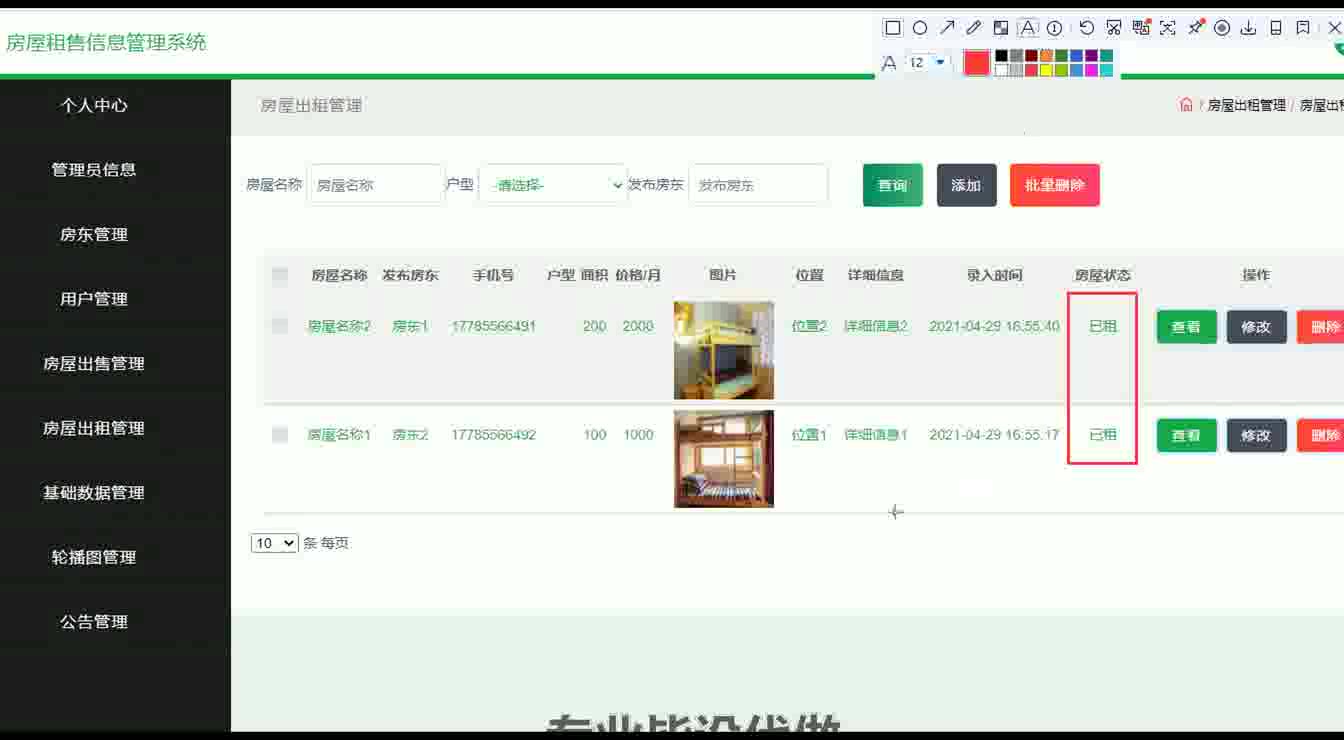
Task: Pick the purple color swatch
Action: 1091,55
